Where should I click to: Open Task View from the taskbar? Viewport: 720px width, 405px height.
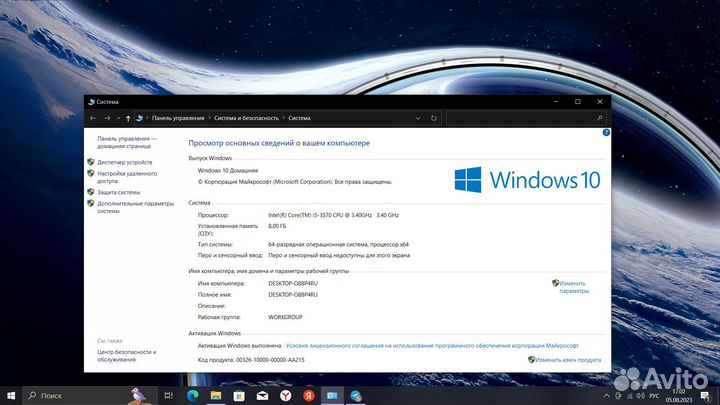pos(169,395)
